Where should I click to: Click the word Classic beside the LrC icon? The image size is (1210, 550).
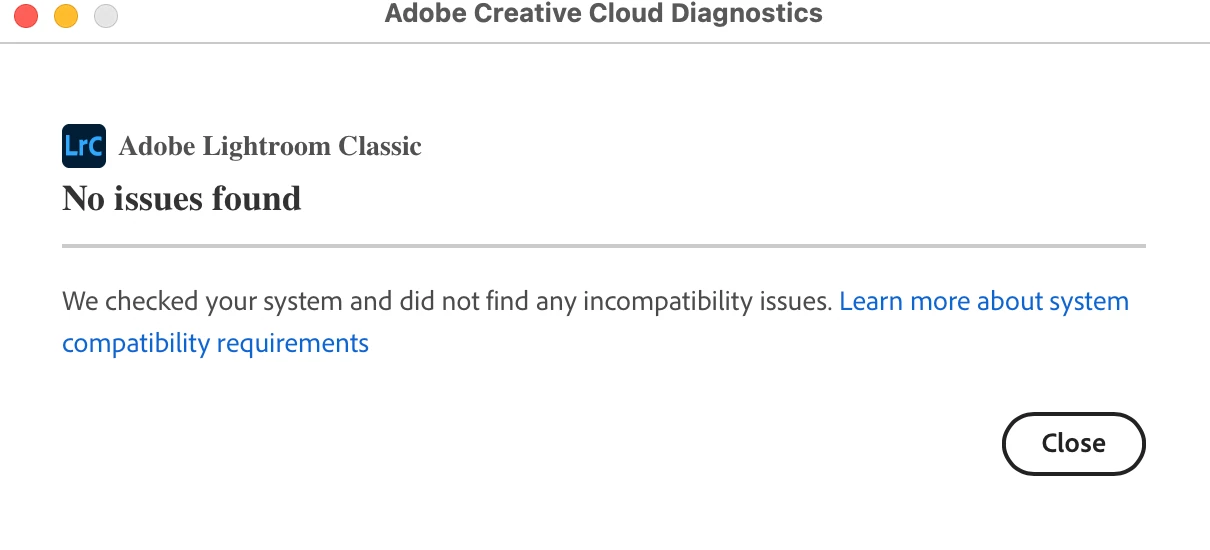(379, 146)
